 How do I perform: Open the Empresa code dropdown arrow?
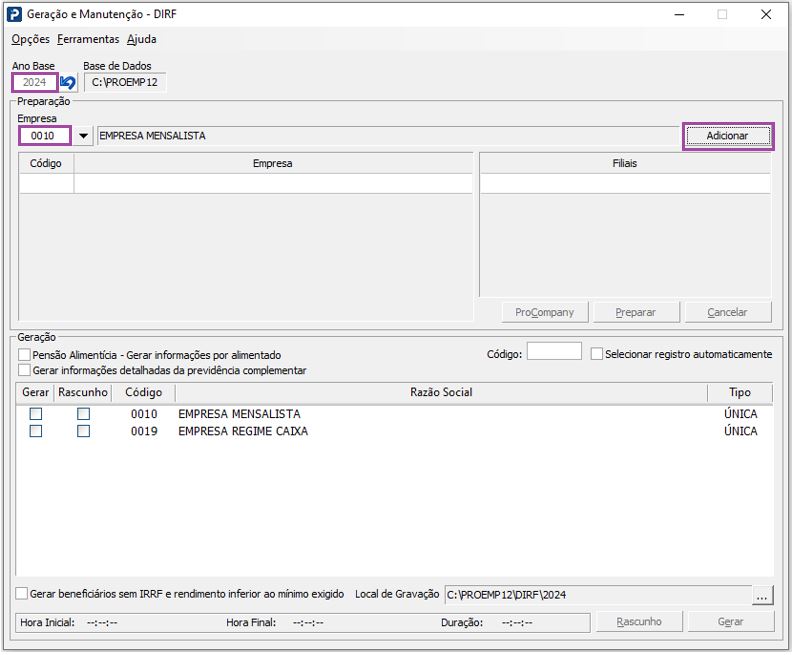[x=82, y=136]
